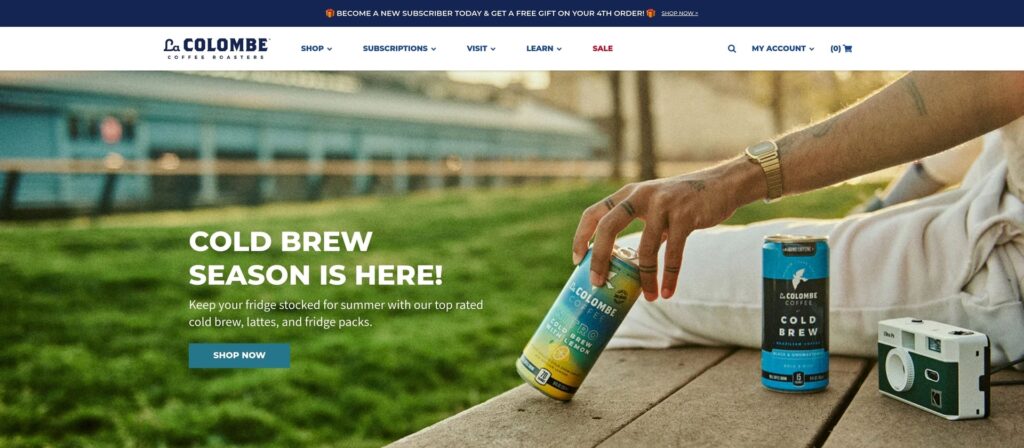Click the subscriber promo banner text
The height and width of the screenshot is (448, 1024).
490,13
